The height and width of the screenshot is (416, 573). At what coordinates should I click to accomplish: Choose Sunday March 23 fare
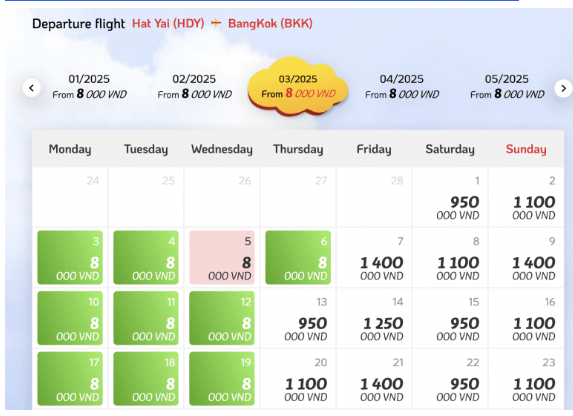click(526, 379)
